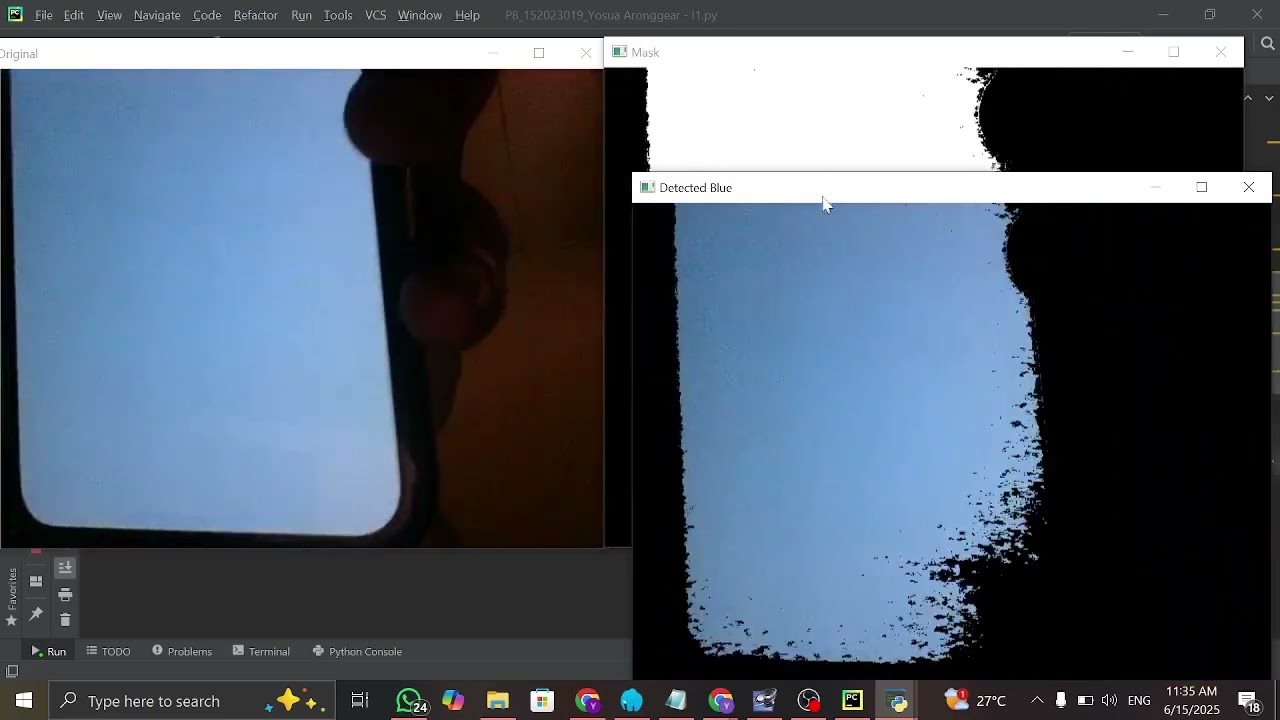Open Task View on the taskbar
This screenshot has height=720, width=1280.
(360, 701)
